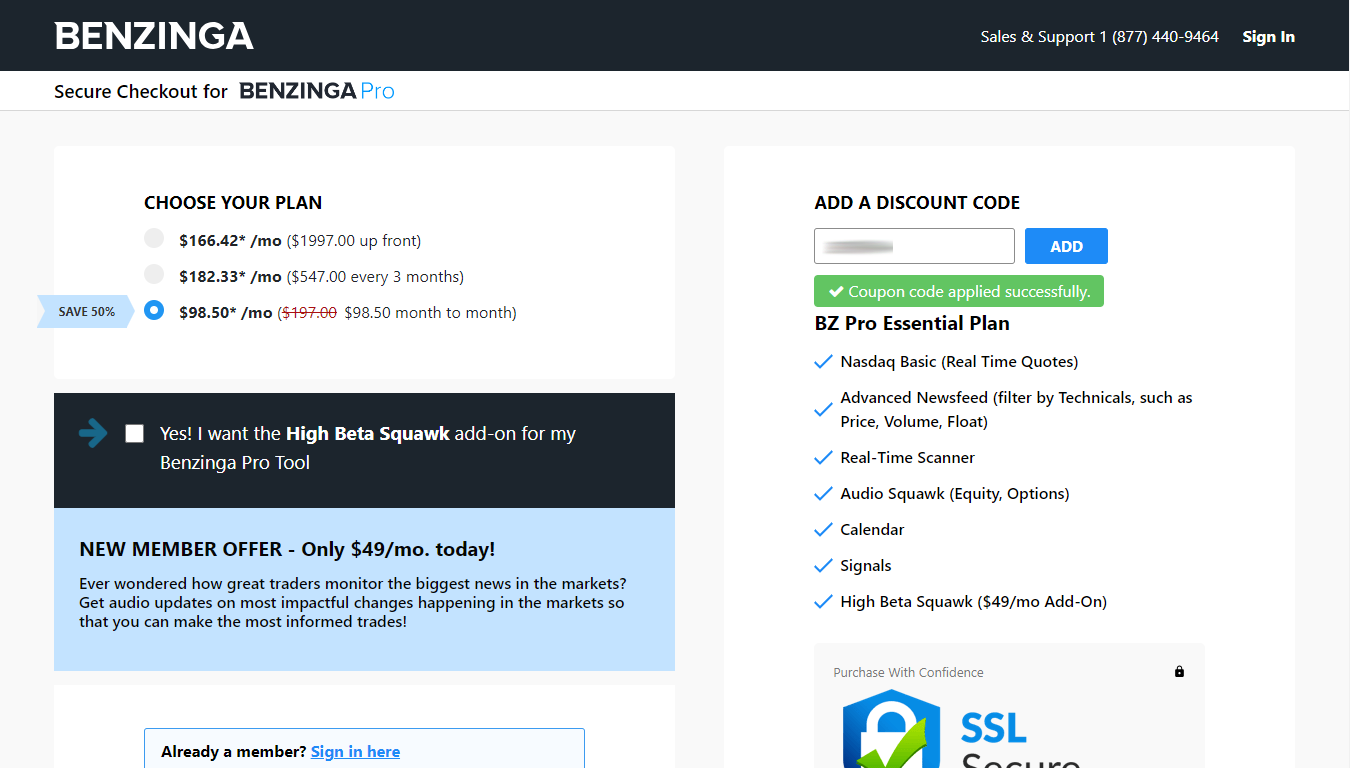1350x768 pixels.
Task: Click the ADD A DISCOUNT CODE heading
Action: tap(916, 202)
